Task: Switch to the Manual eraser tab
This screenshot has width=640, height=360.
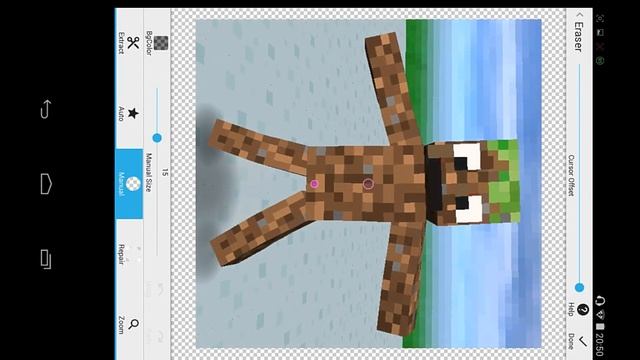Action: 129,184
